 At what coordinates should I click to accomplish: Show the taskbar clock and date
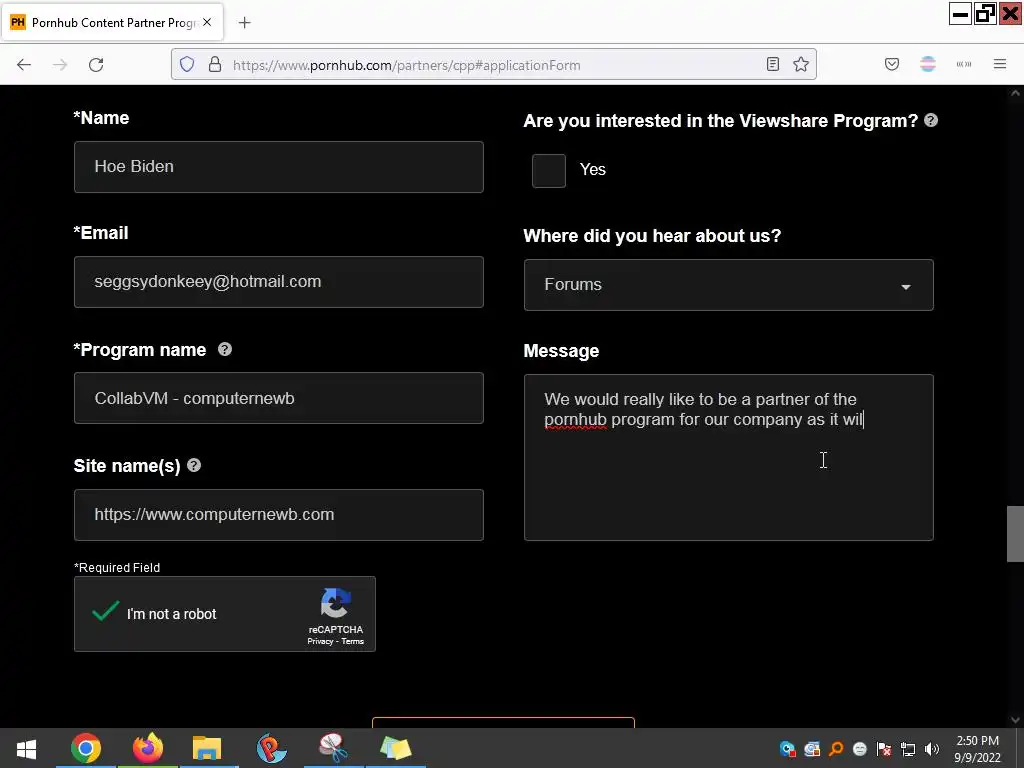(977, 749)
